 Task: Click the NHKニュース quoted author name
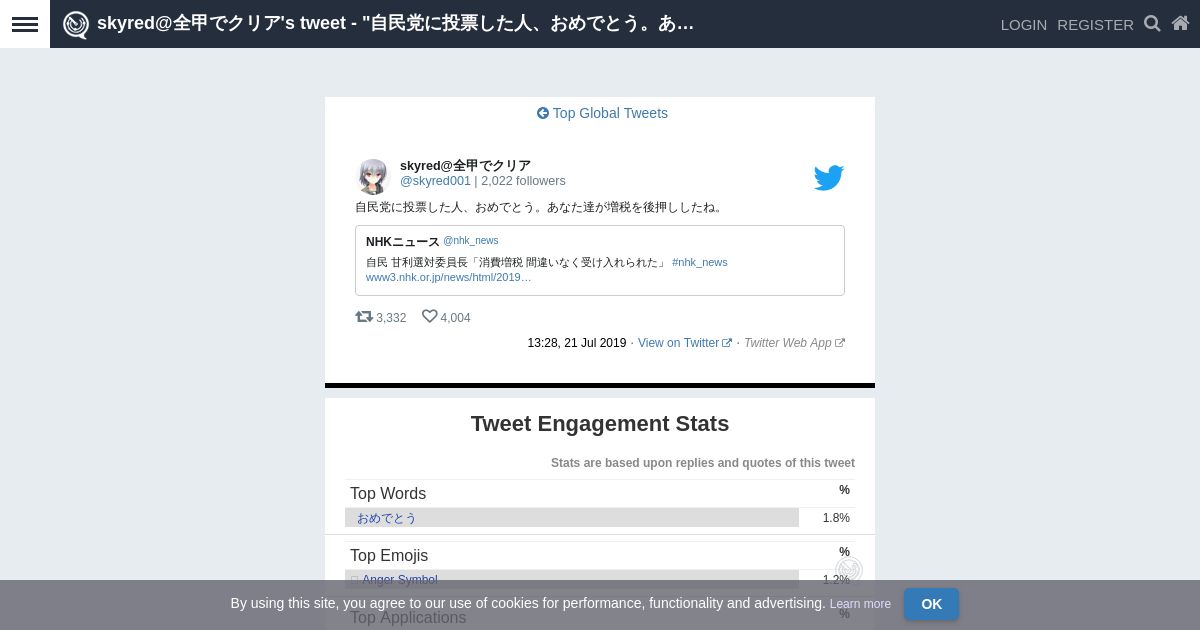click(x=403, y=242)
